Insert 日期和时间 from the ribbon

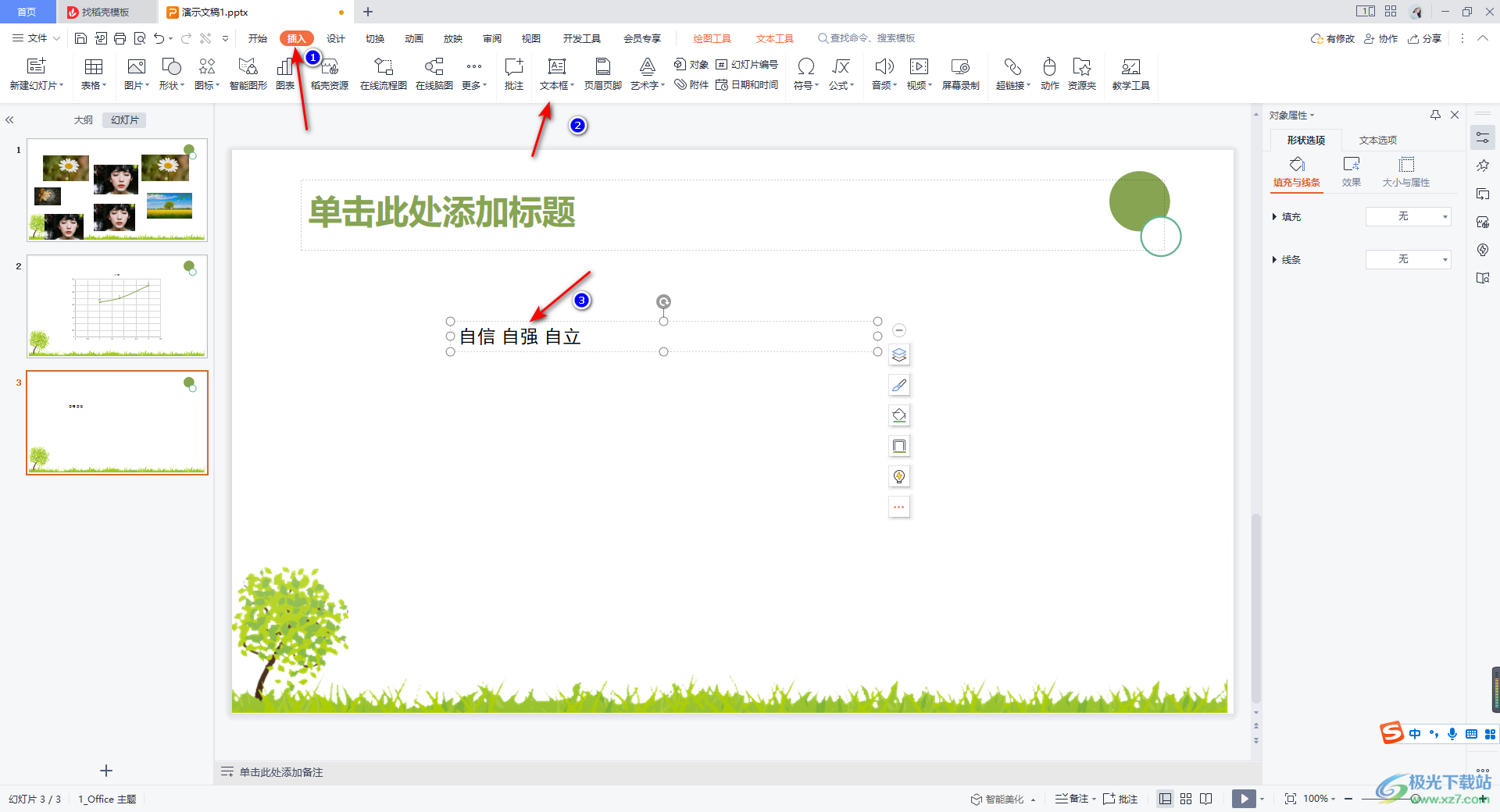tap(747, 85)
